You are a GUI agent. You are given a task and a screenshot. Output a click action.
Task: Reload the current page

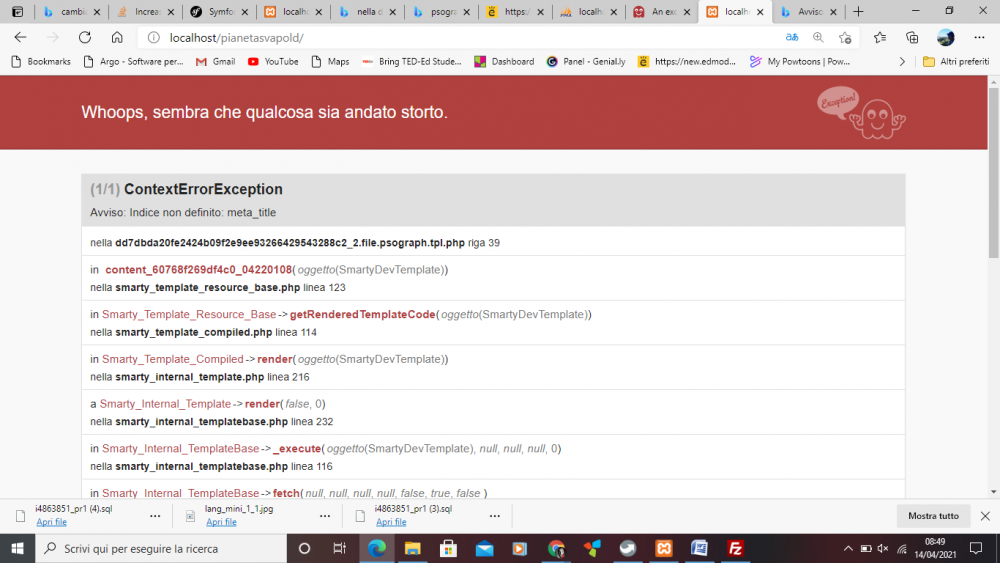(85, 38)
